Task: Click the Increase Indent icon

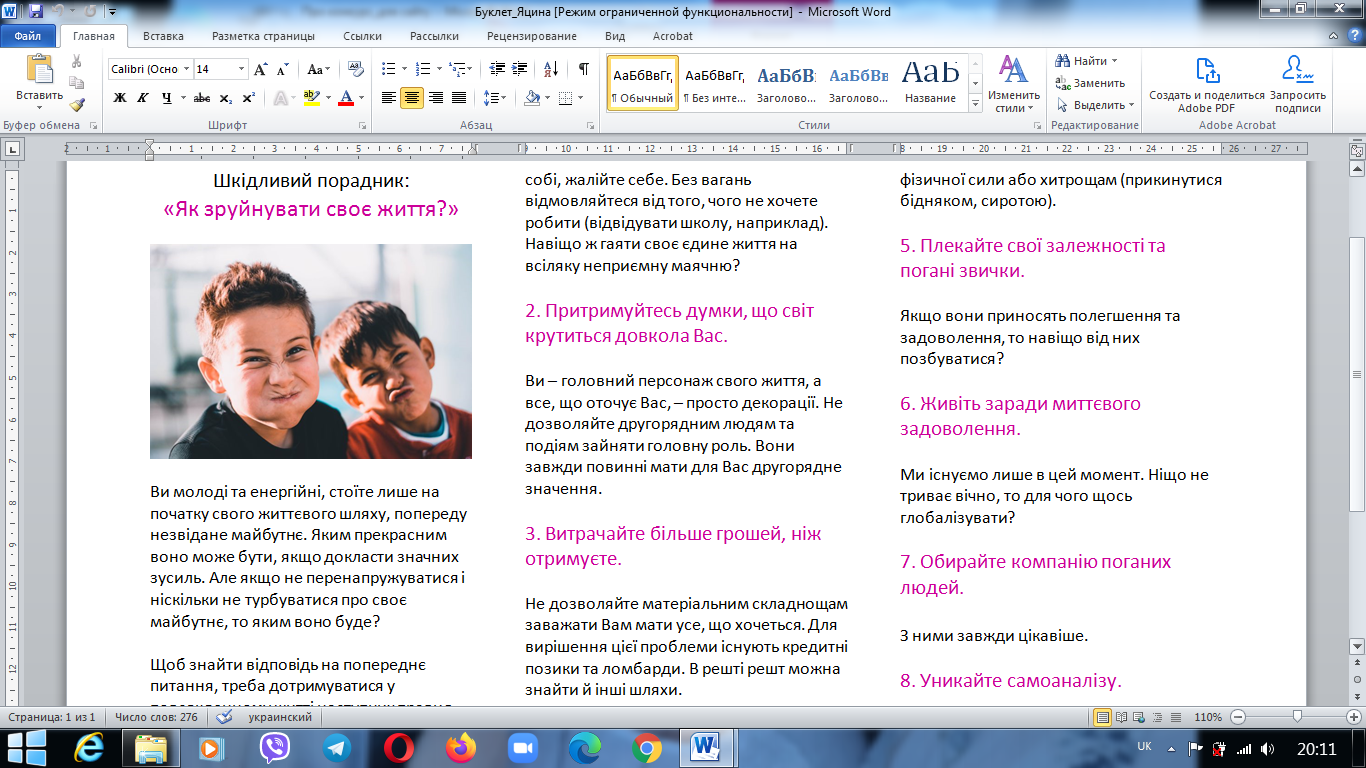Action: click(519, 69)
